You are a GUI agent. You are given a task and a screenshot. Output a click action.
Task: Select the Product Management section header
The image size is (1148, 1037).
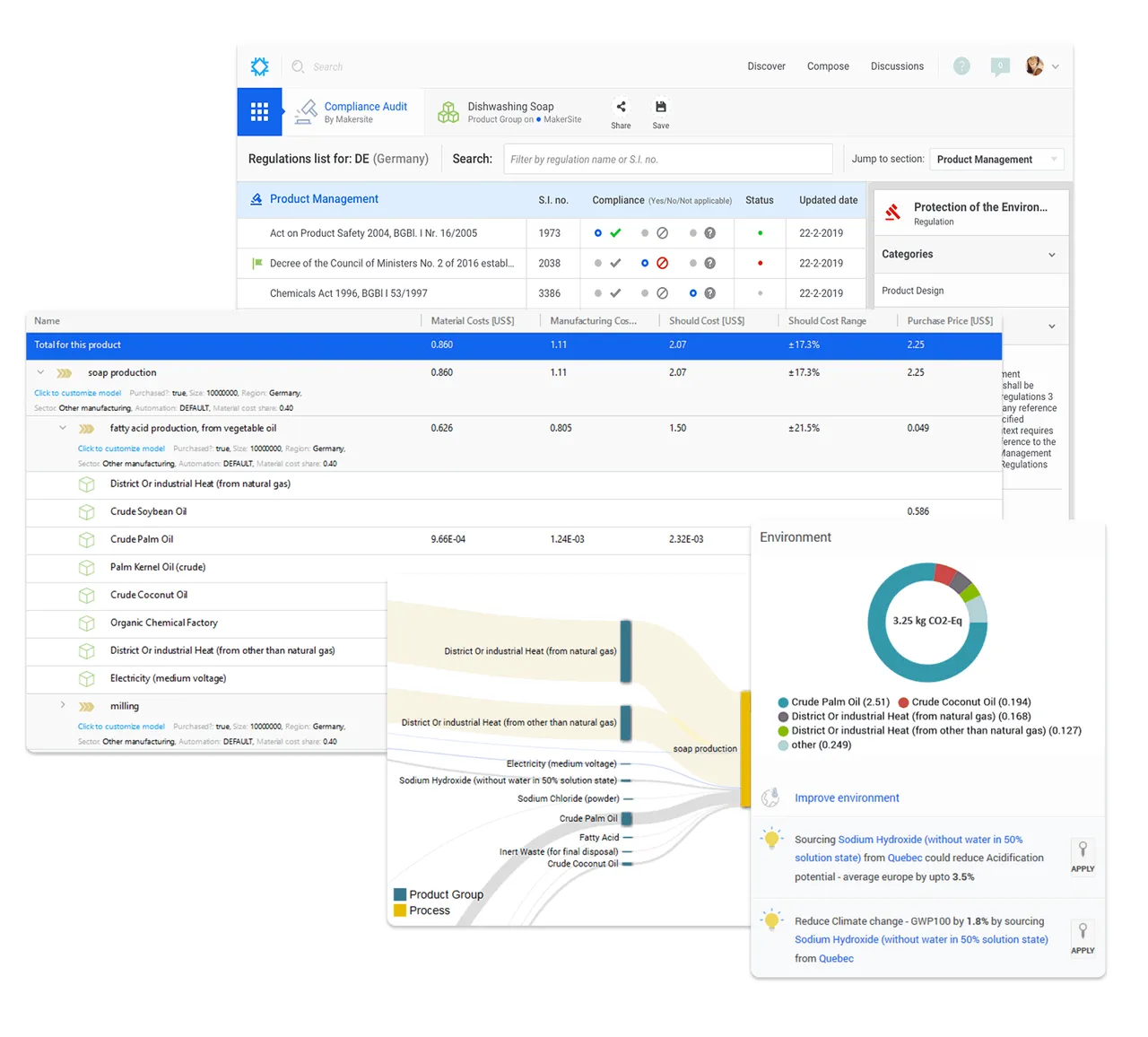pyautogui.click(x=324, y=199)
